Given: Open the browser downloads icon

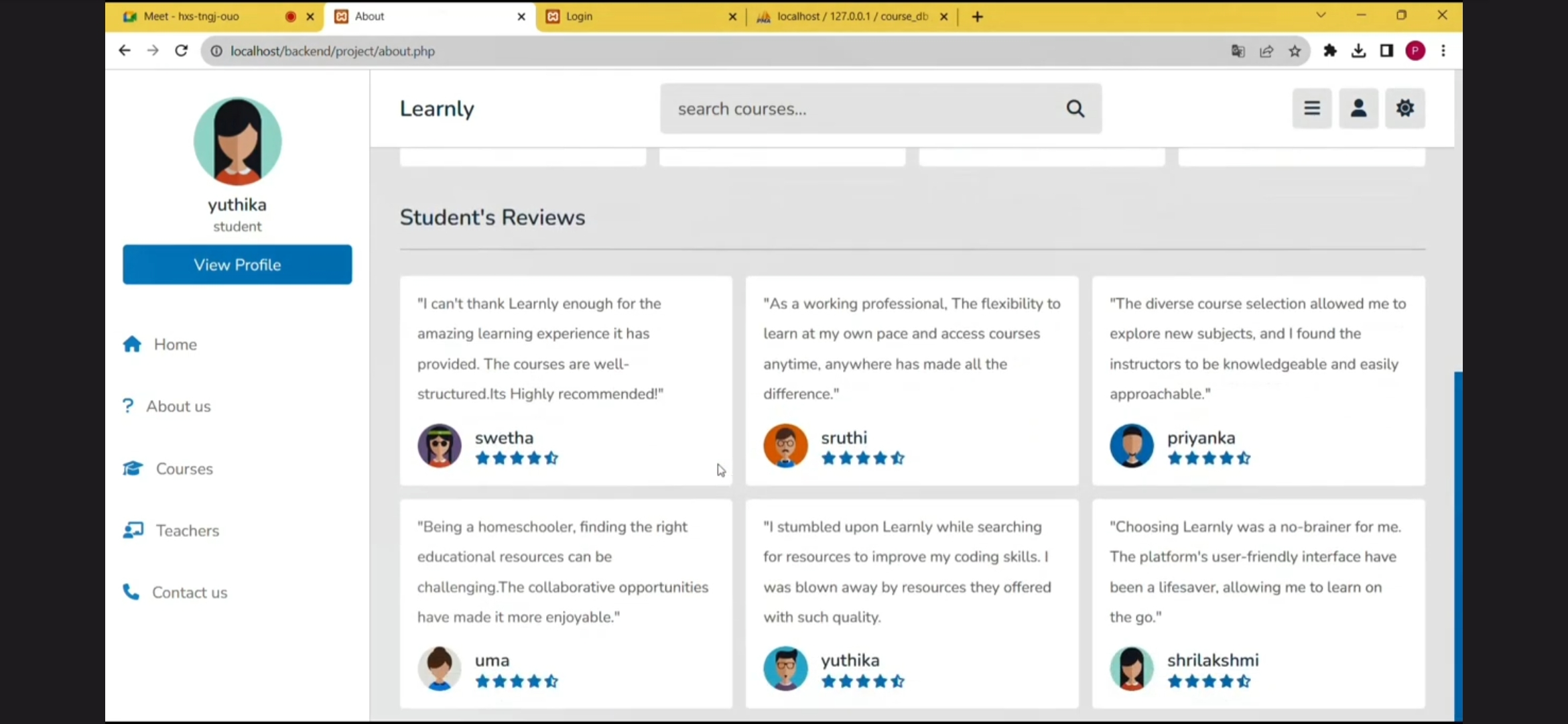Looking at the screenshot, I should 1358,51.
